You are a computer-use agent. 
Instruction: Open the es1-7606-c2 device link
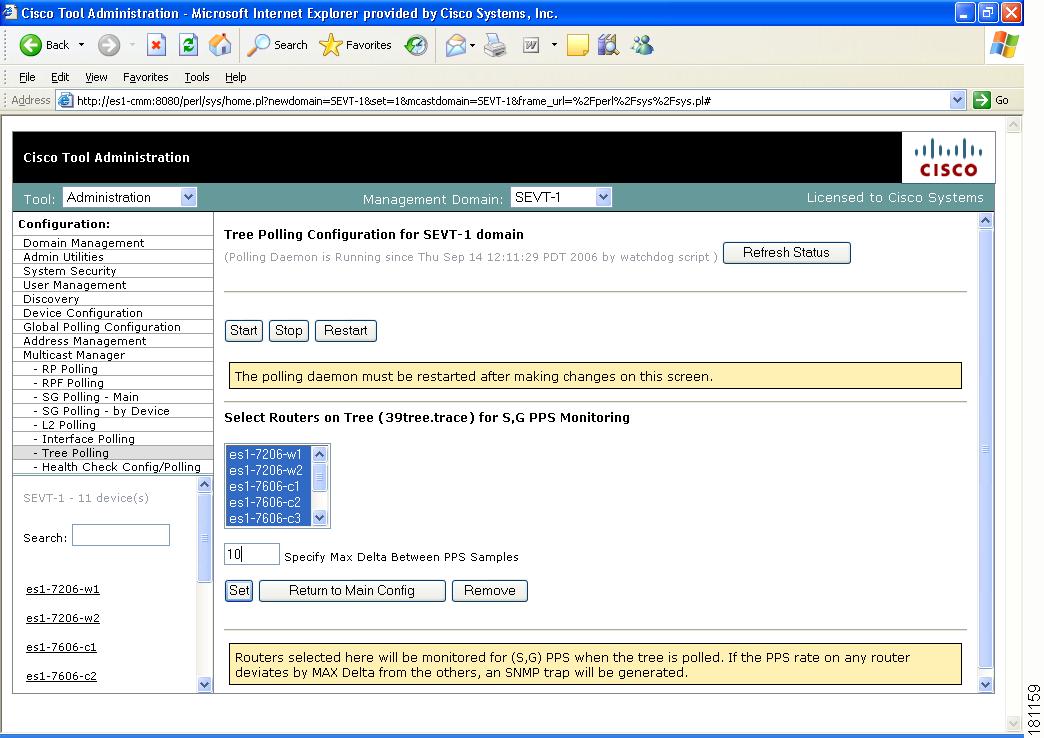[61, 676]
